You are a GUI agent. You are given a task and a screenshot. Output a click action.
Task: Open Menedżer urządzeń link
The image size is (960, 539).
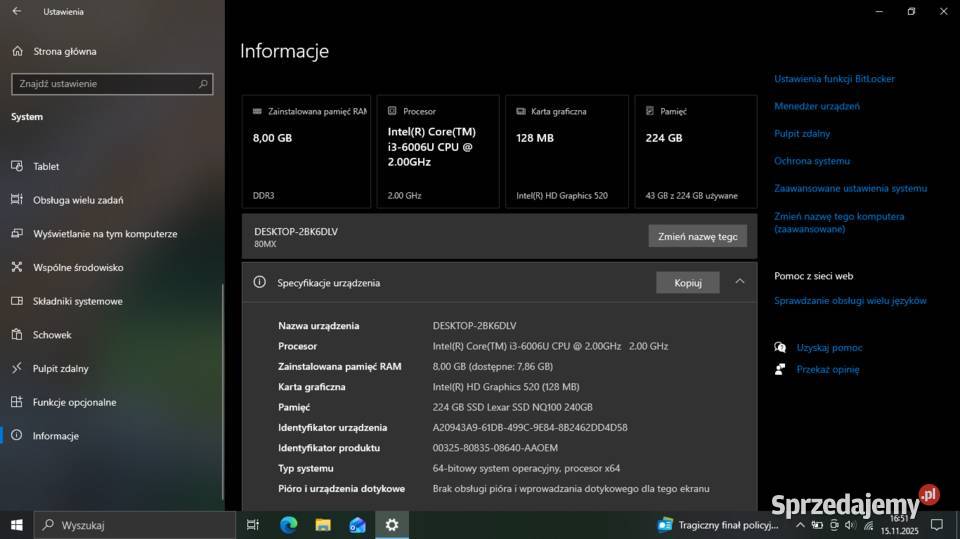pos(817,106)
